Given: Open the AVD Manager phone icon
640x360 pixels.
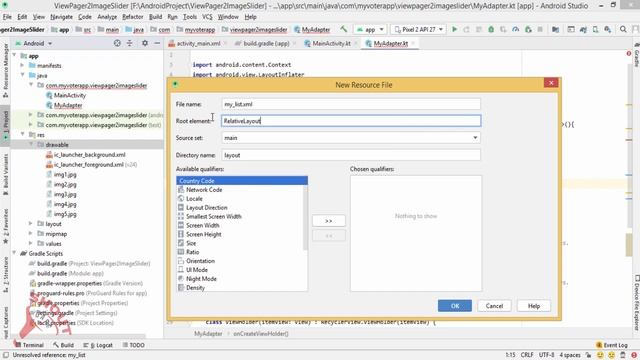Looking at the screenshot, I should 596,29.
